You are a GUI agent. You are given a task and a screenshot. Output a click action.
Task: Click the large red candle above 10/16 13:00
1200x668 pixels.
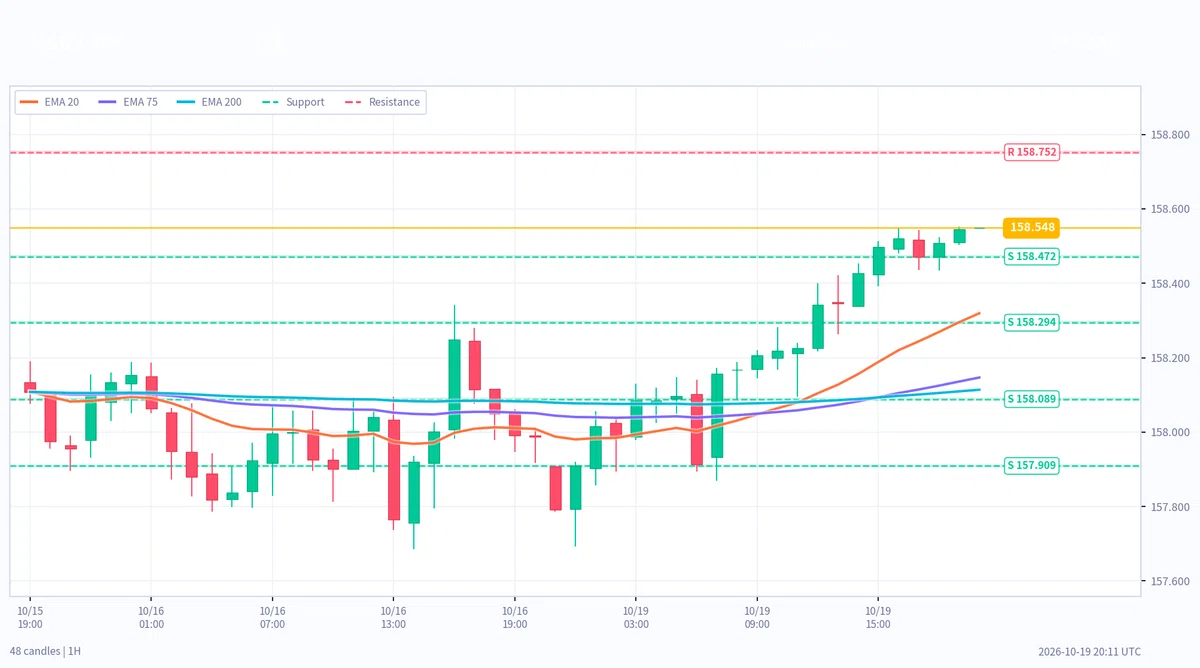point(394,470)
